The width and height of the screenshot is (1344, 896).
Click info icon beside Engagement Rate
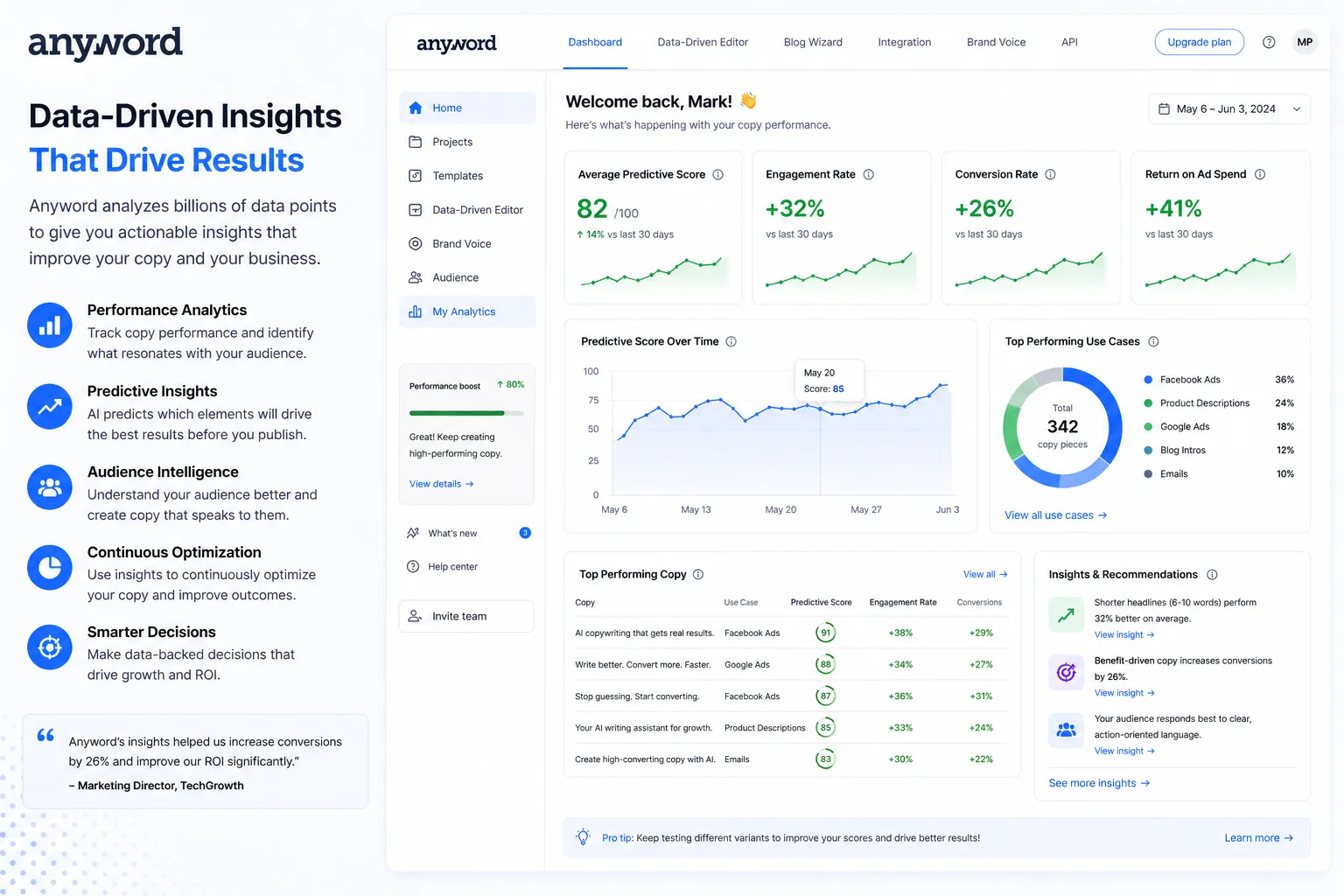(869, 174)
